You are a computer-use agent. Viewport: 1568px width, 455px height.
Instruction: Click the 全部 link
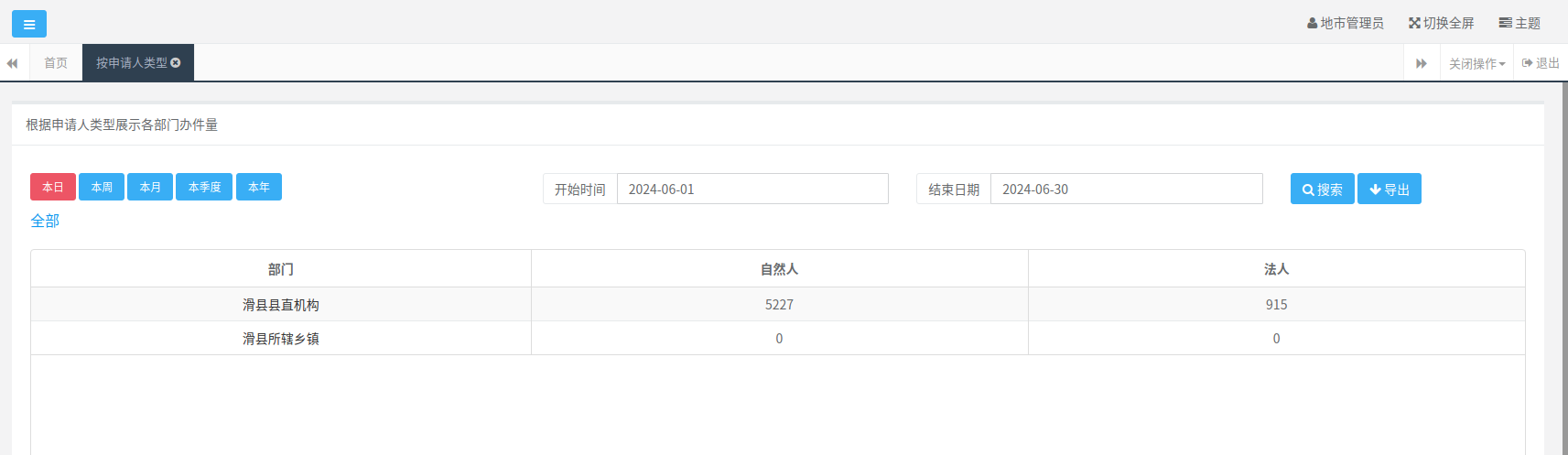pyautogui.click(x=45, y=221)
